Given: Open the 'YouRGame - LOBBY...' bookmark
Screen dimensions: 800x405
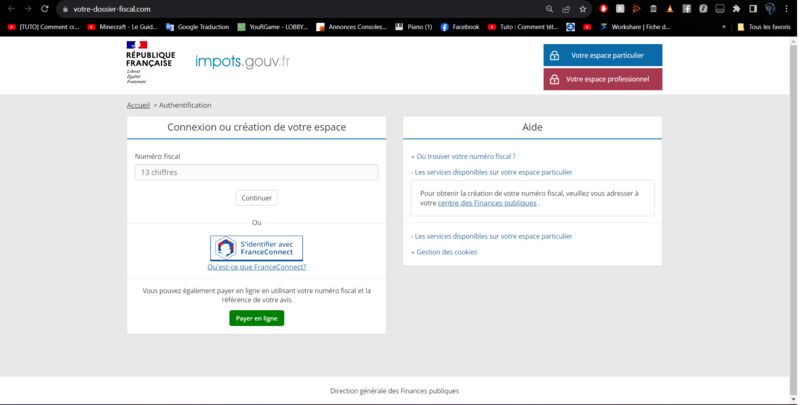Looking at the screenshot, I should tap(272, 27).
